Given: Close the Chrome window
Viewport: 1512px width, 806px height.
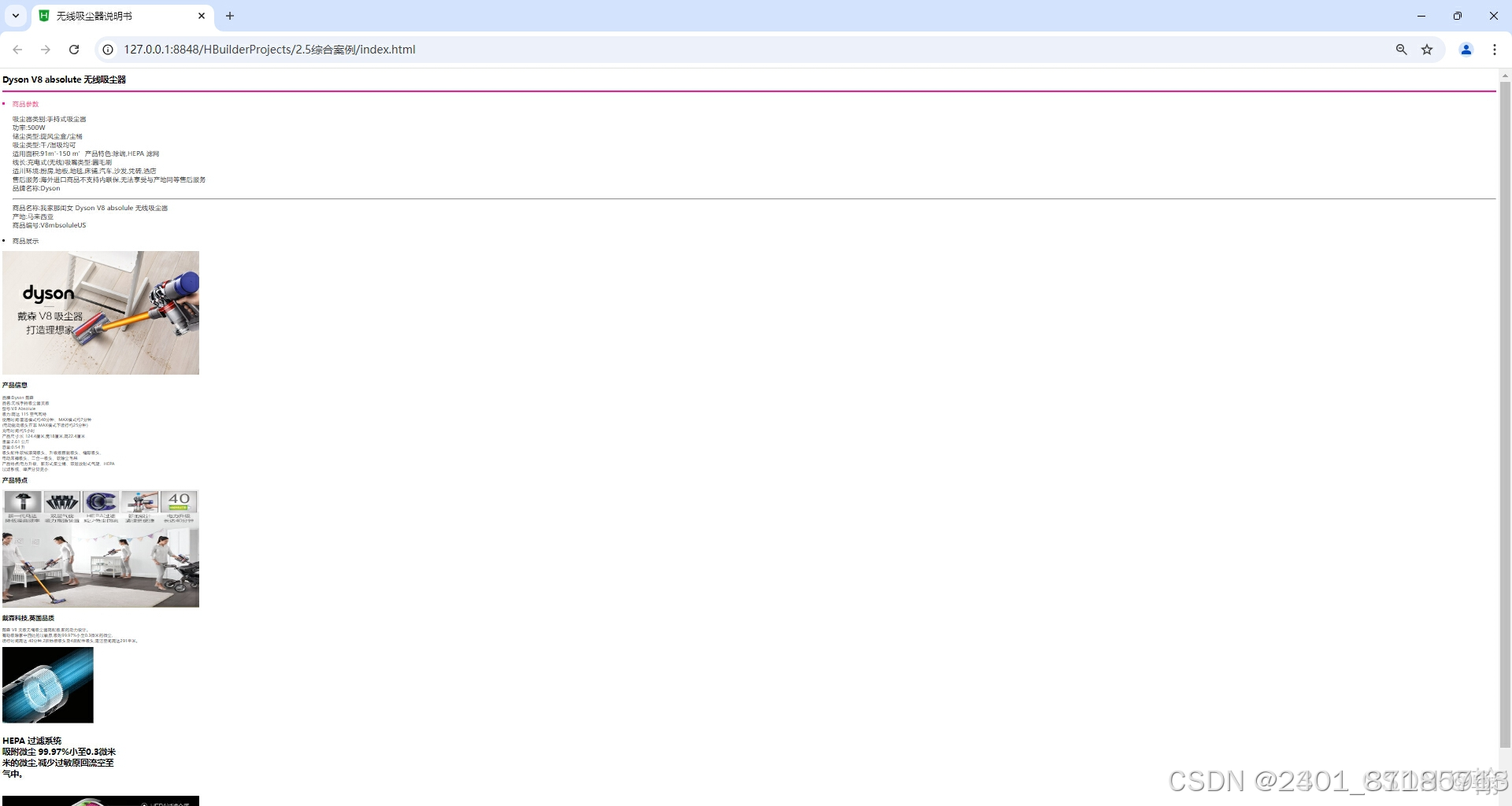Looking at the screenshot, I should point(1494,16).
